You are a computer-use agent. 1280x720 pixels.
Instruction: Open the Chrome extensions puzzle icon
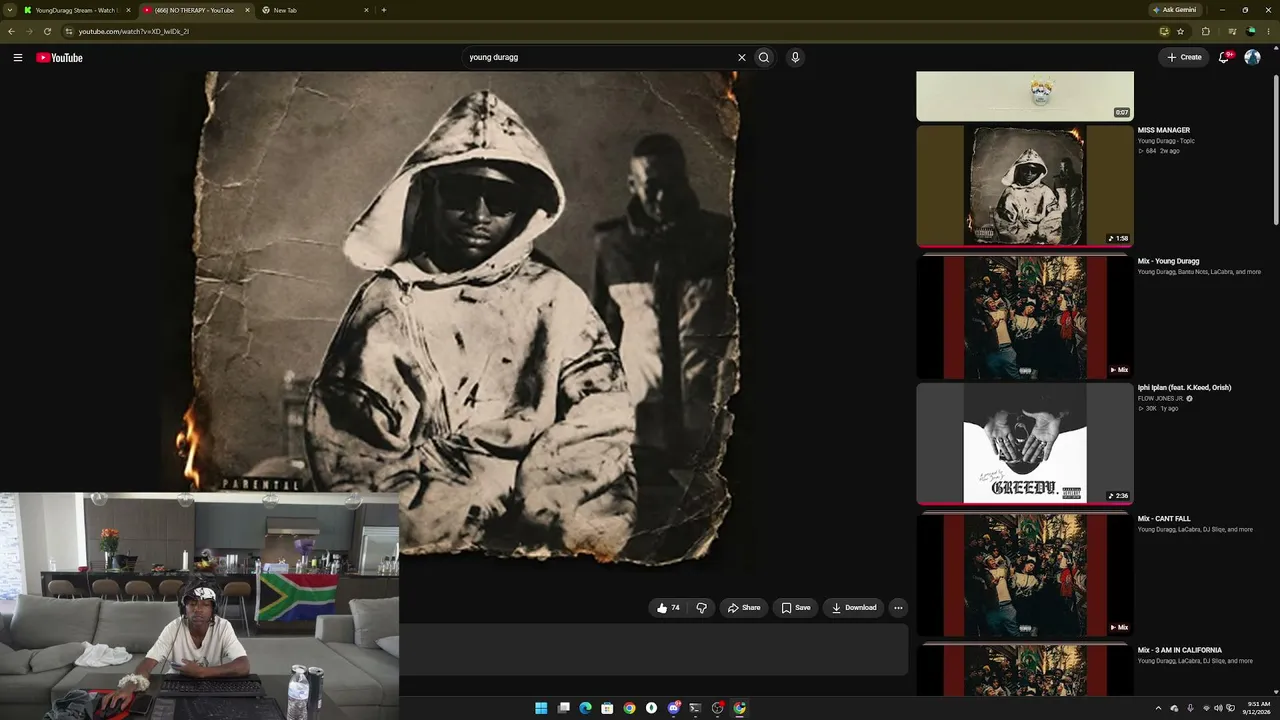point(1205,31)
